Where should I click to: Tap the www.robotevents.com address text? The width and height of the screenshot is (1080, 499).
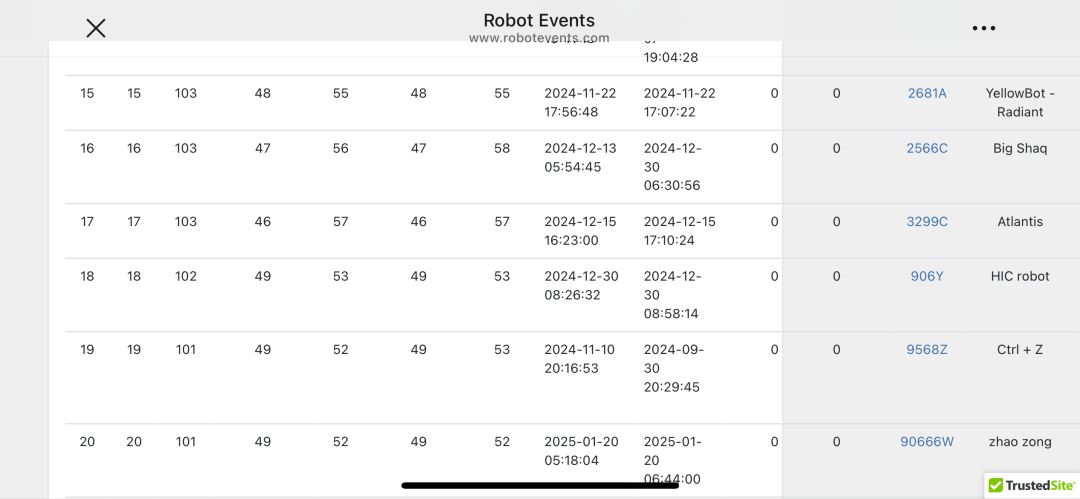(x=539, y=38)
